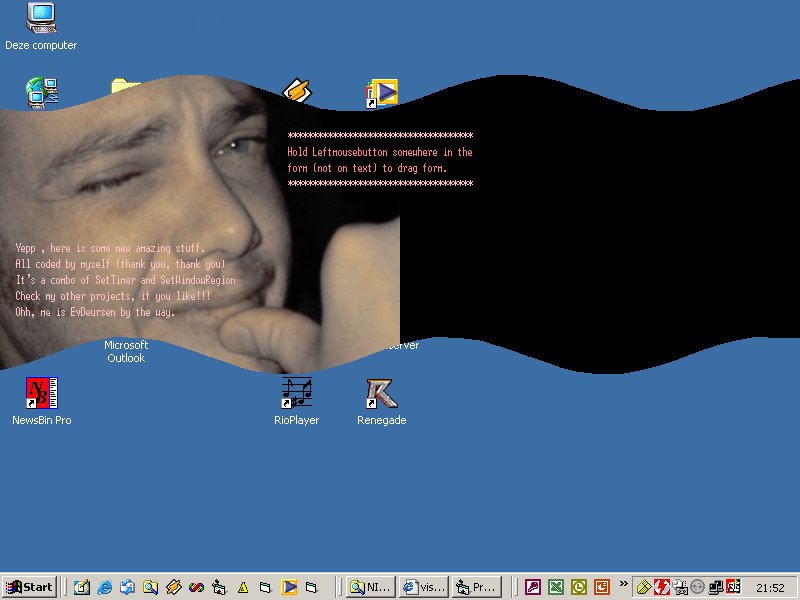This screenshot has height=600, width=800.
Task: Select the network places globe-and-computers desktop icon
Action: click(42, 92)
